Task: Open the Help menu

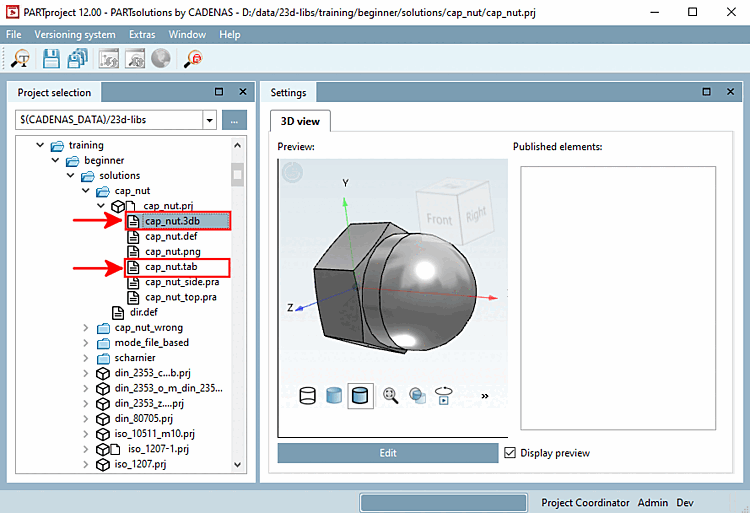Action: click(230, 34)
